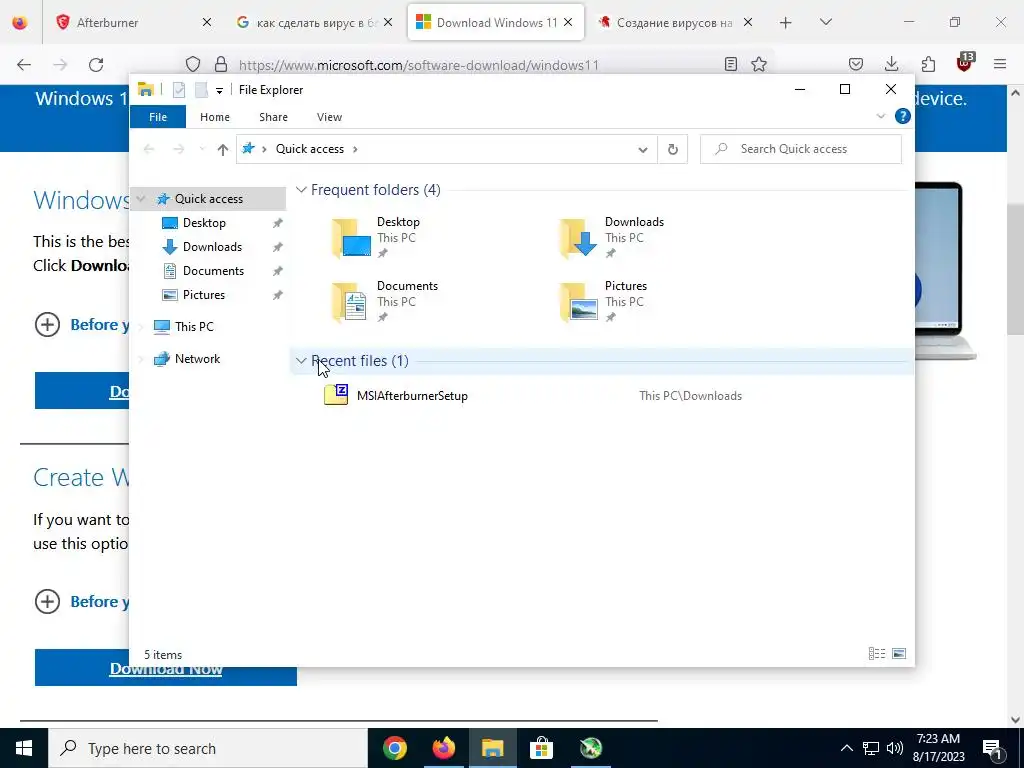Click New folder icon in title bar
Viewport: 1024px width, 768px height.
[x=201, y=90]
